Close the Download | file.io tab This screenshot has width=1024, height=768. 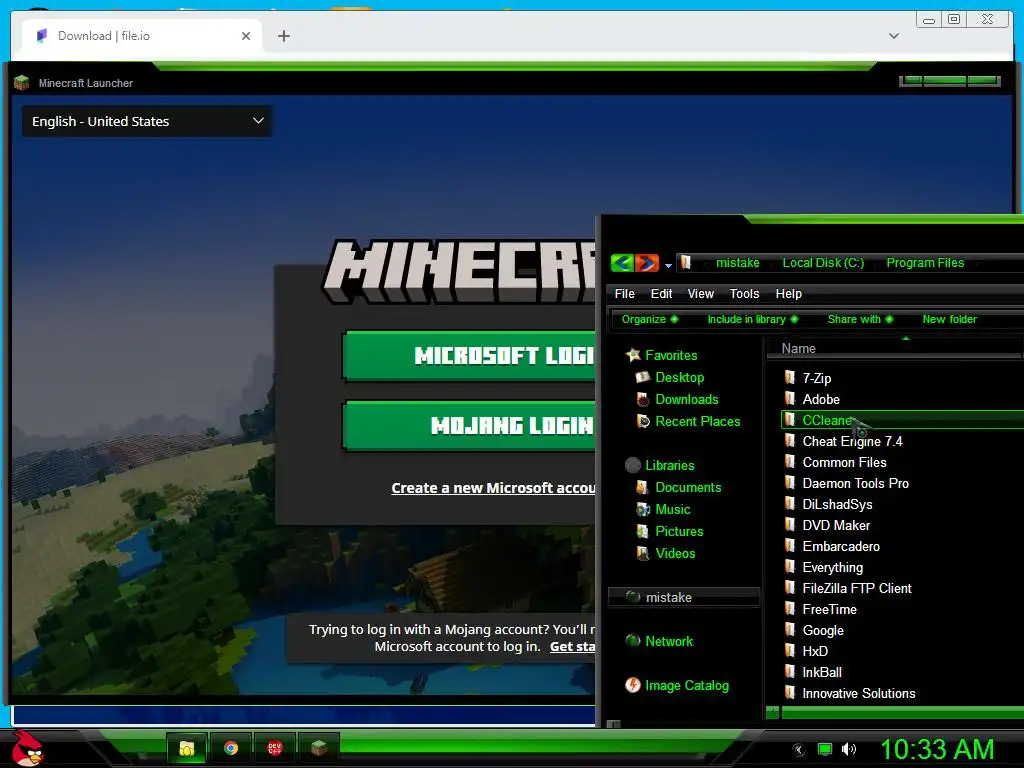click(246, 36)
